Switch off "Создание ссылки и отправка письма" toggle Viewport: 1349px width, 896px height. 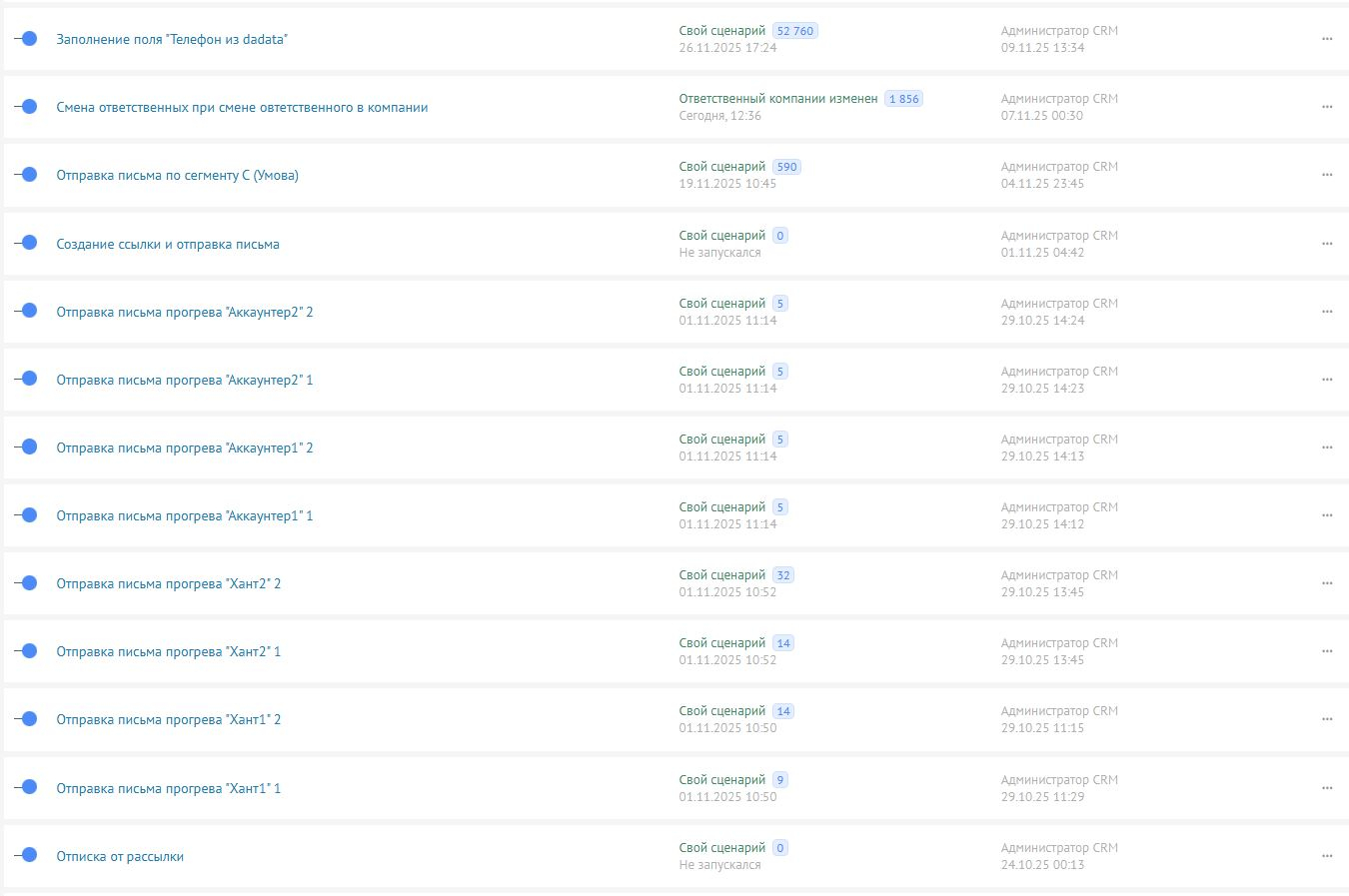coord(27,243)
